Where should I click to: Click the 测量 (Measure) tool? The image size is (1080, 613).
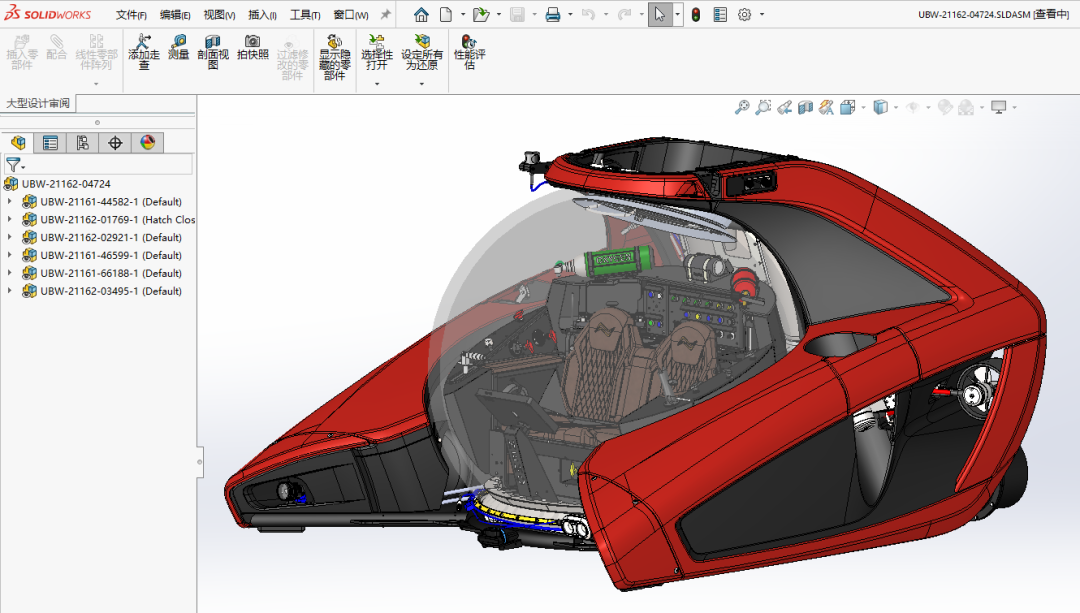point(178,48)
